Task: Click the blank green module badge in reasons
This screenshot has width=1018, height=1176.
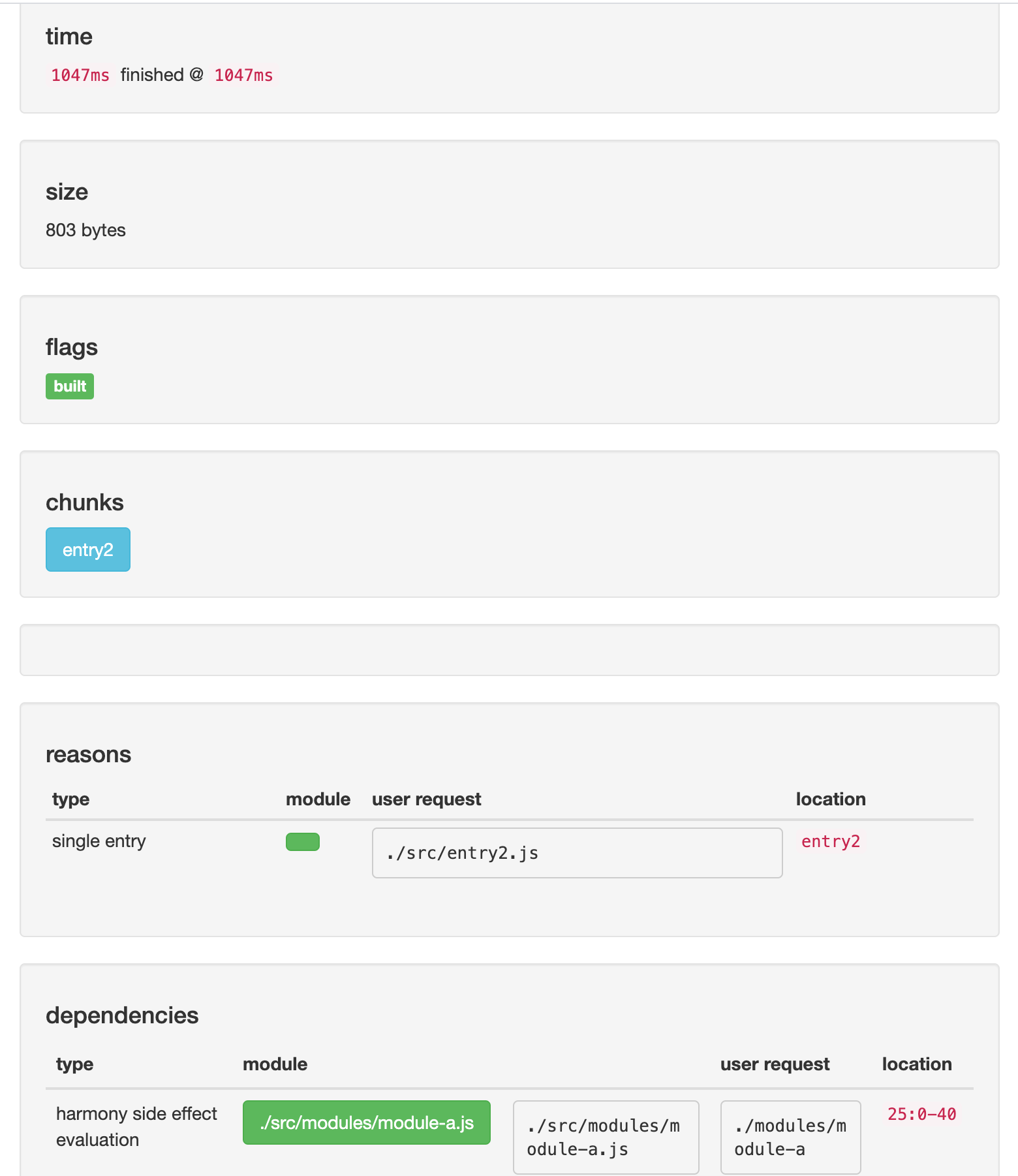Action: coord(303,842)
